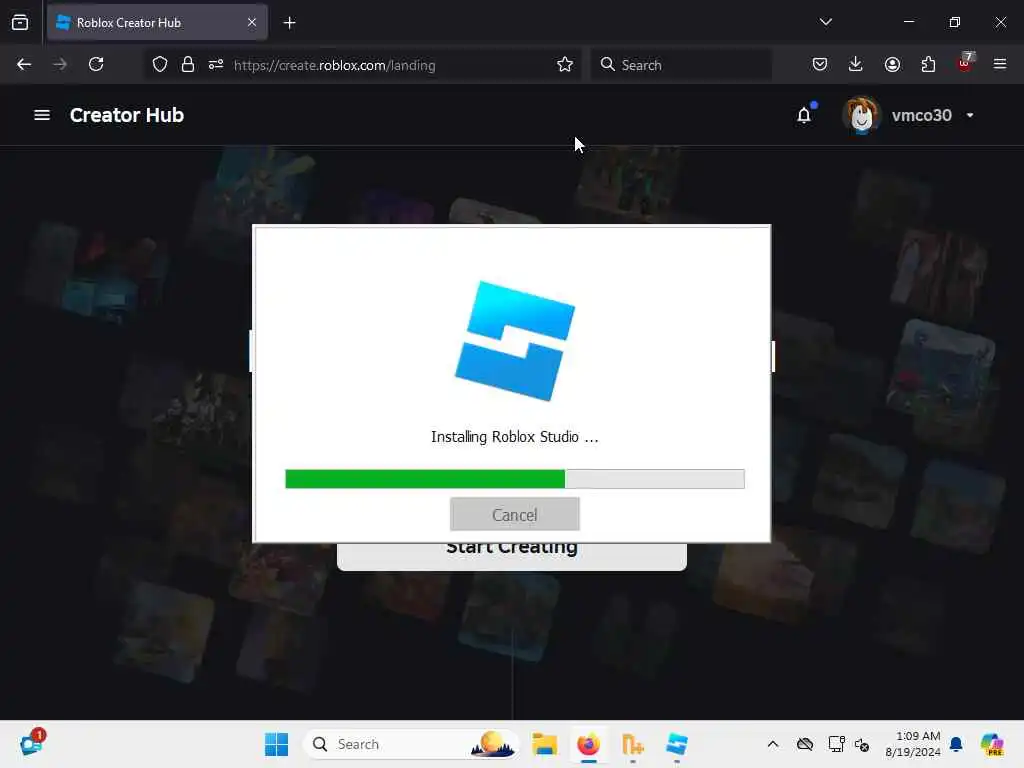Click the Roblox Studio logo in installer

point(515,340)
